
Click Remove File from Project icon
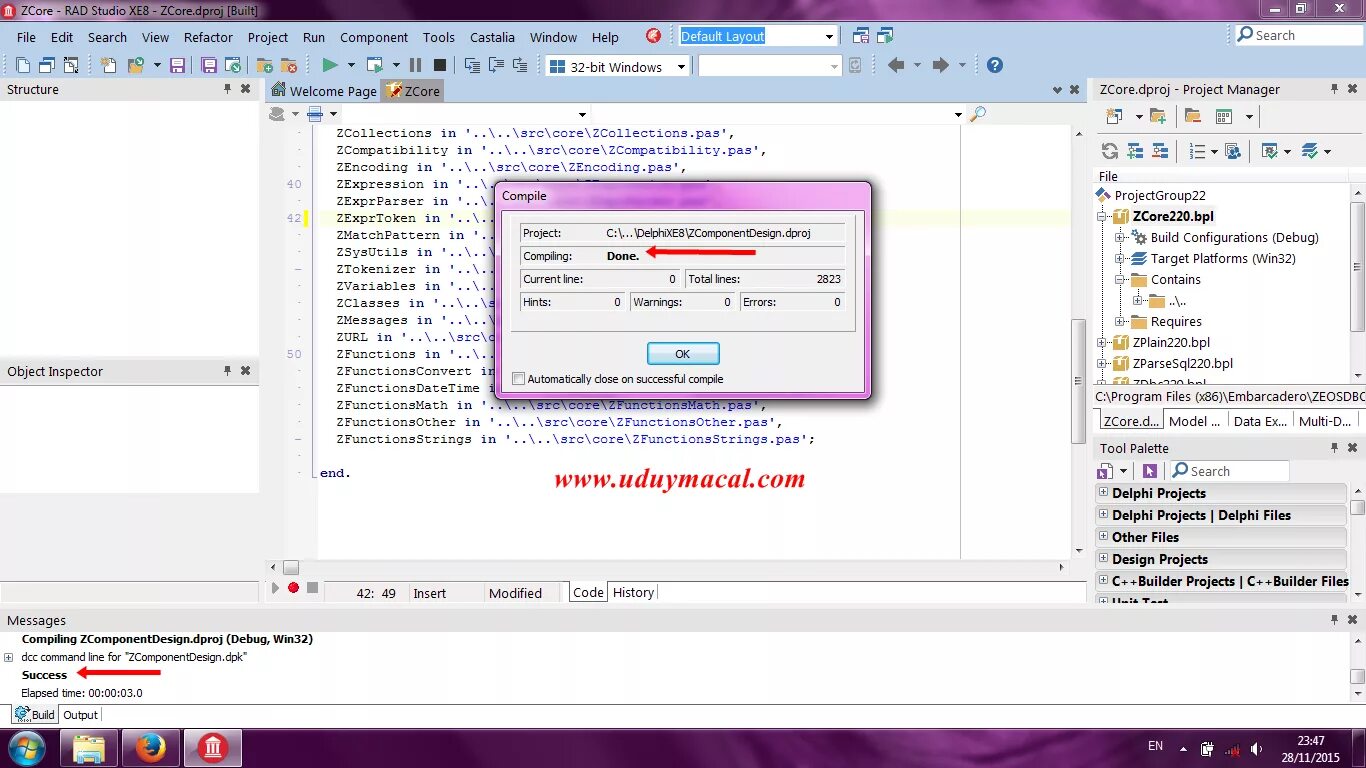click(x=289, y=65)
